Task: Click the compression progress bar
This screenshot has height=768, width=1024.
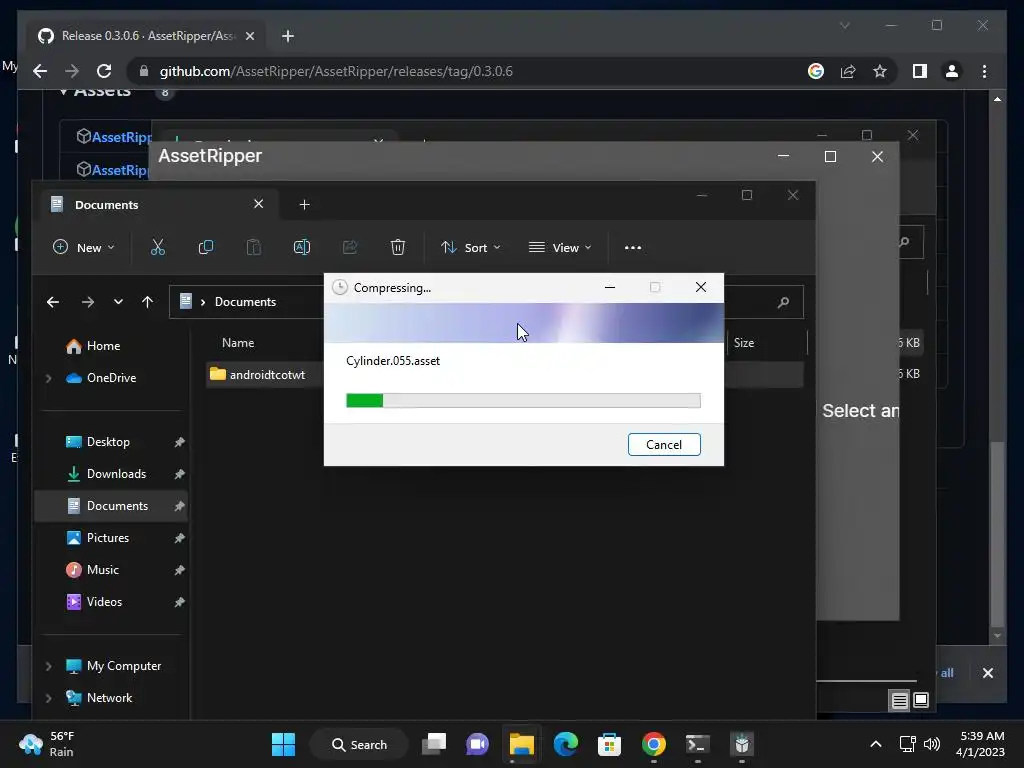Action: tap(523, 400)
